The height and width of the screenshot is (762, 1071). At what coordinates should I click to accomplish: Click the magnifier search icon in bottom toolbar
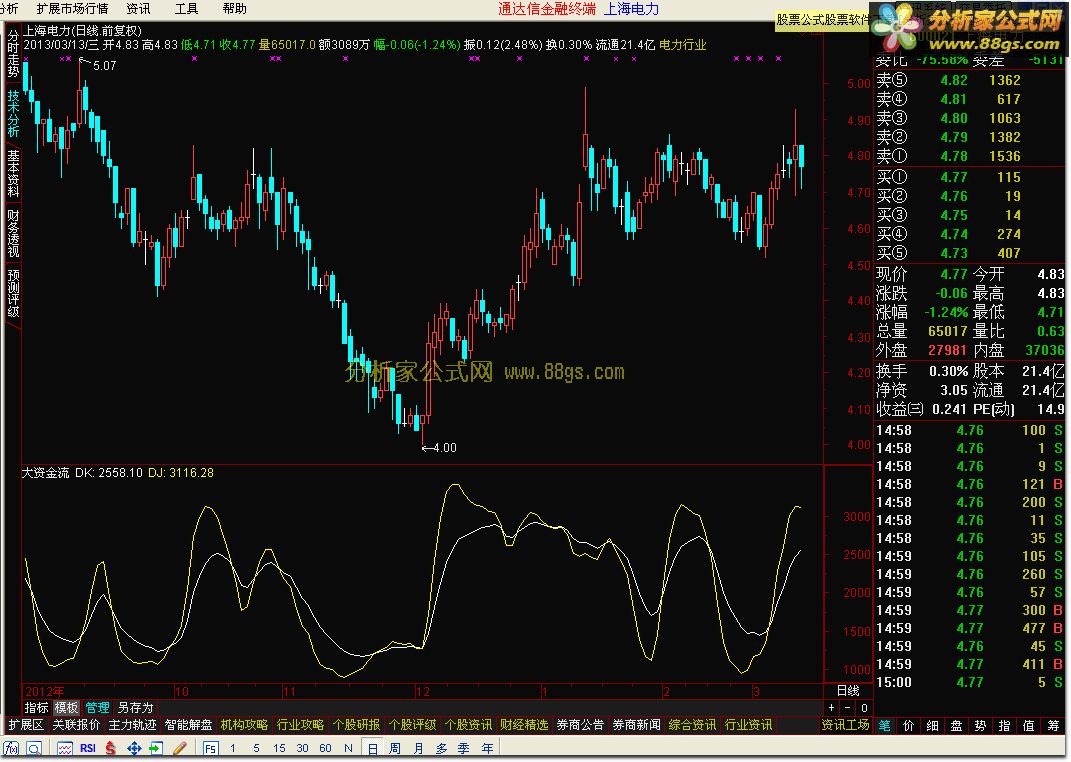click(33, 748)
